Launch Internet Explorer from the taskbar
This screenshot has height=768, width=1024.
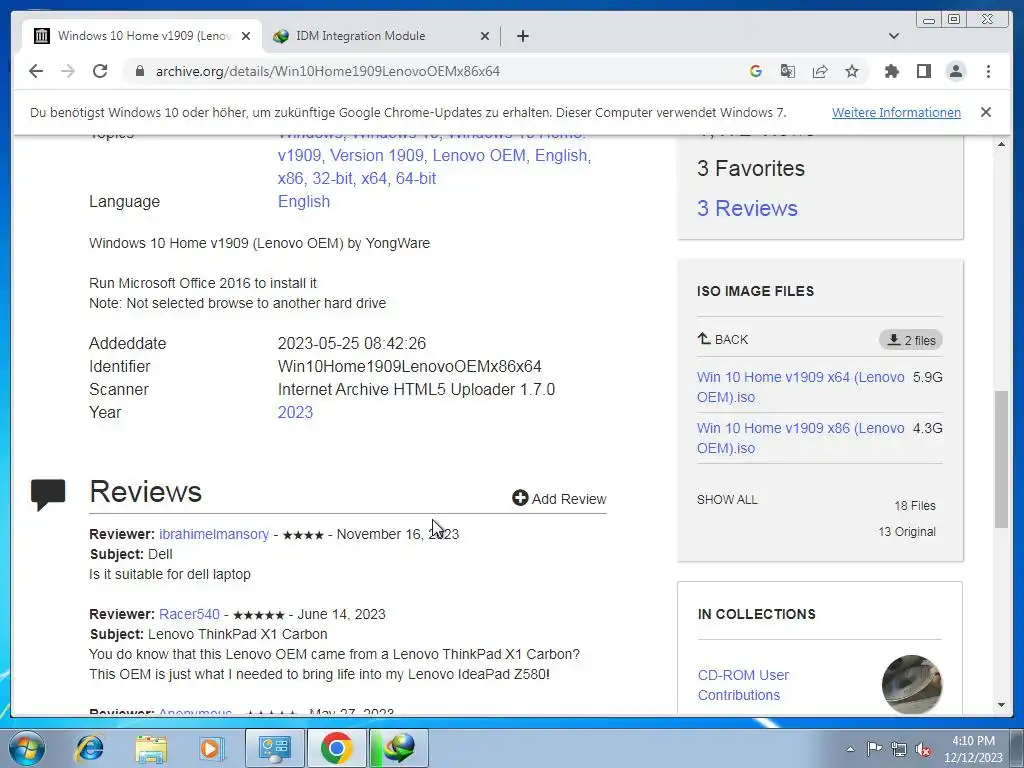tap(89, 748)
